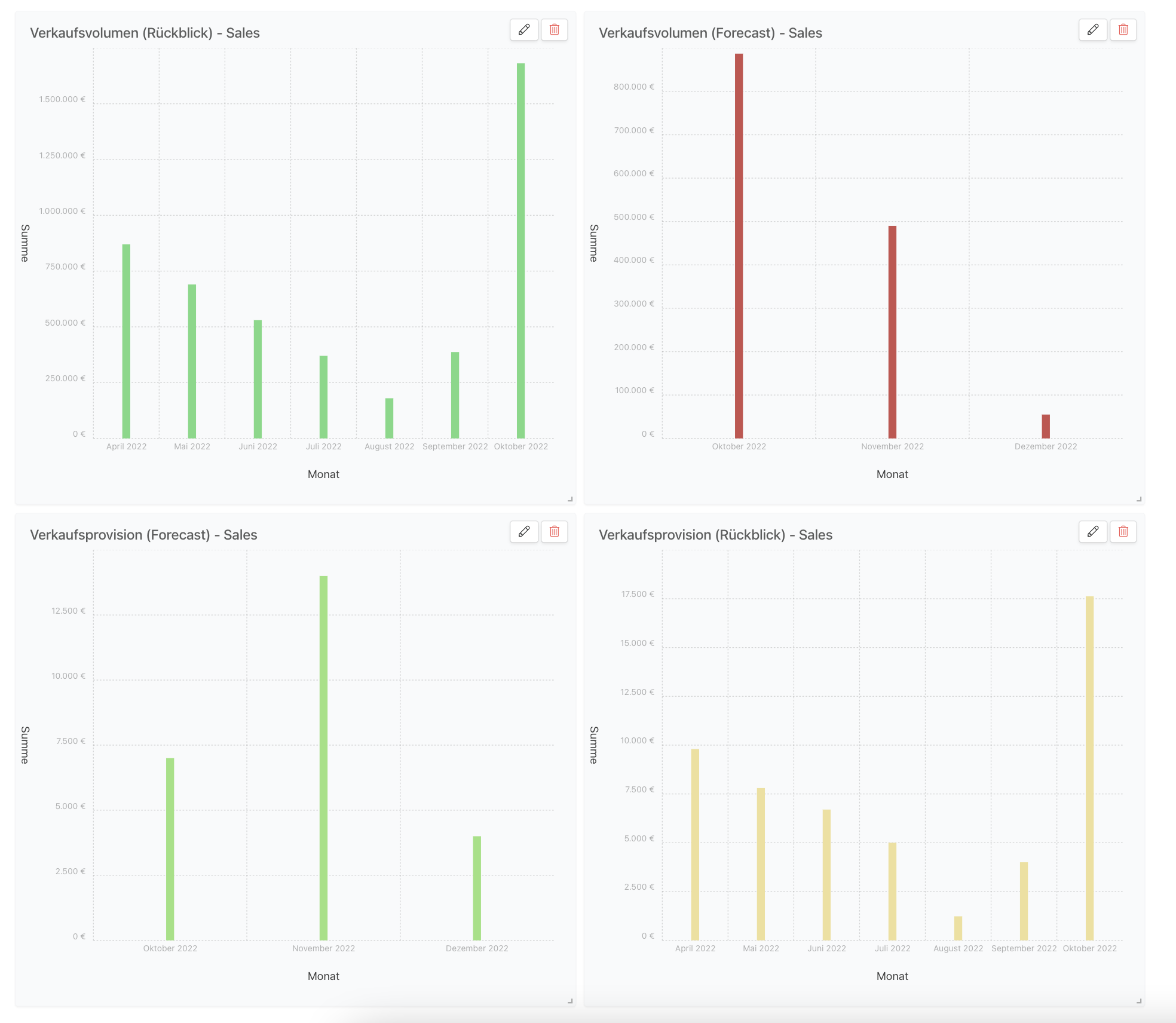Viewport: 1176px width, 1023px height.
Task: Click the yellow Oktober 2022 Provision bar
Action: tap(1090, 768)
